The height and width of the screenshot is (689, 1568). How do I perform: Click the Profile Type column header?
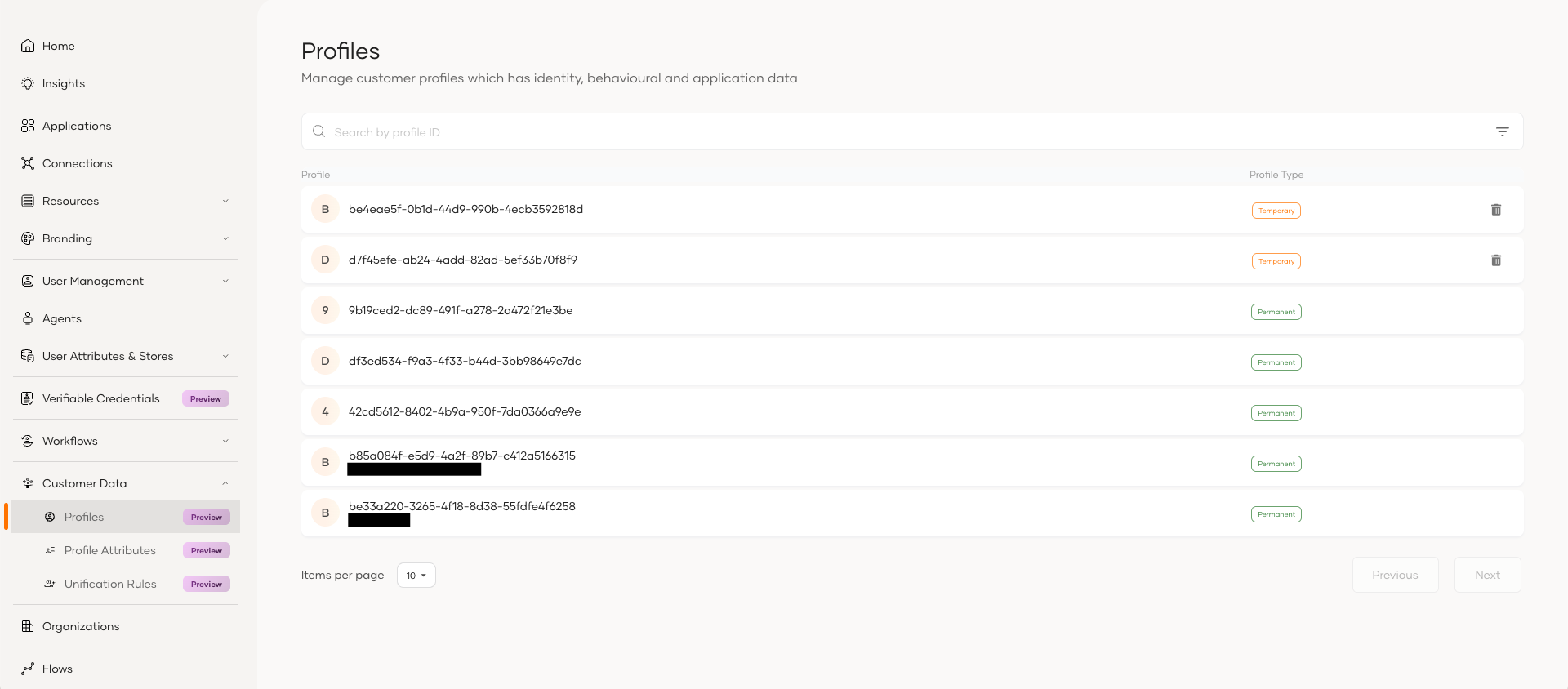1276,175
